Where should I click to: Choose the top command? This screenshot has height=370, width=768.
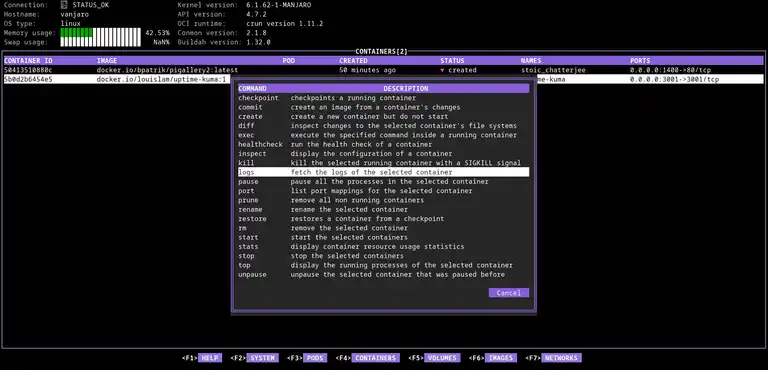point(384,266)
